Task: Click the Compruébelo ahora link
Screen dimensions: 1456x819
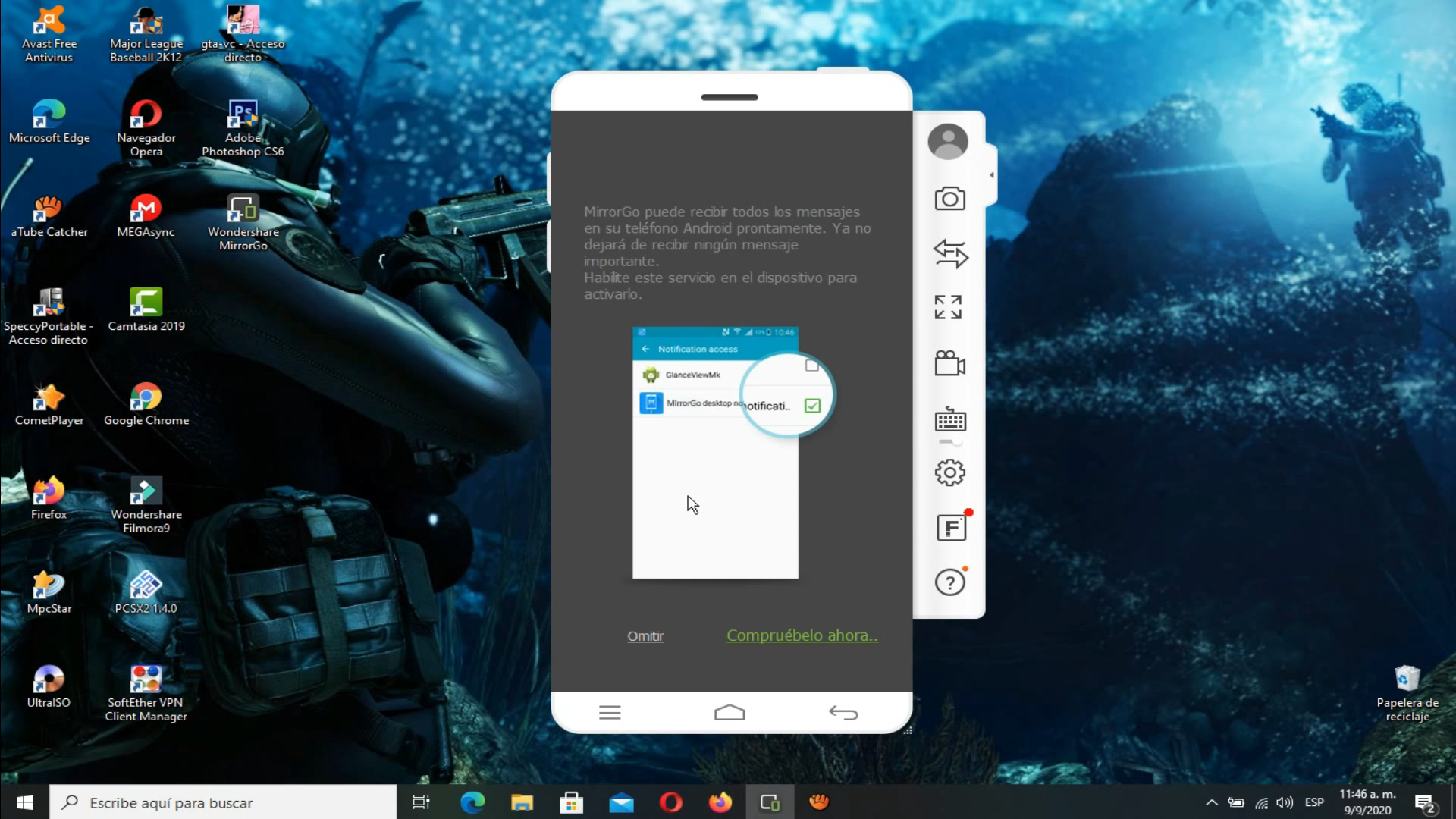Action: pos(802,635)
